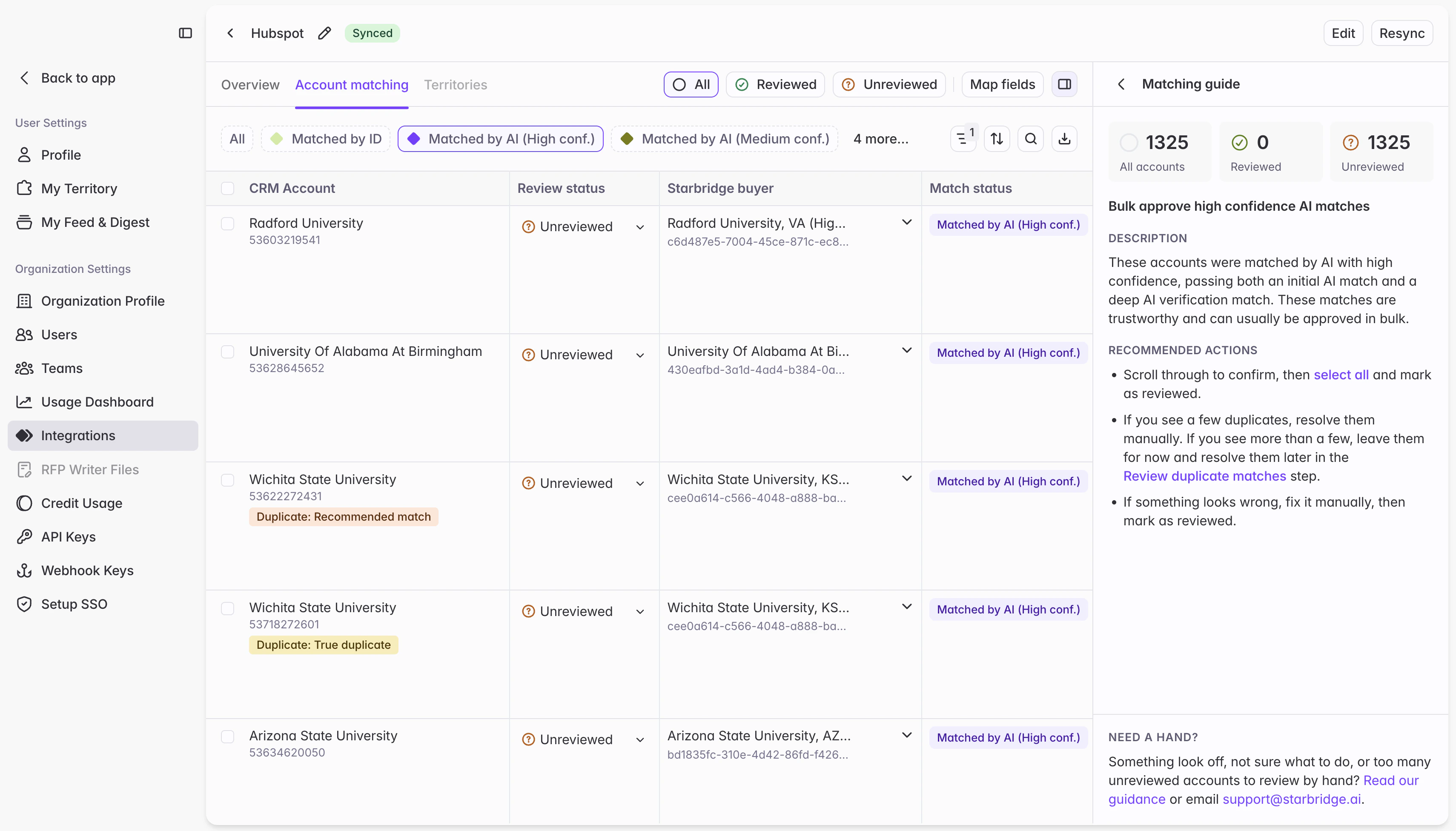
Task: Open My Territory in sidebar
Action: (x=103, y=188)
